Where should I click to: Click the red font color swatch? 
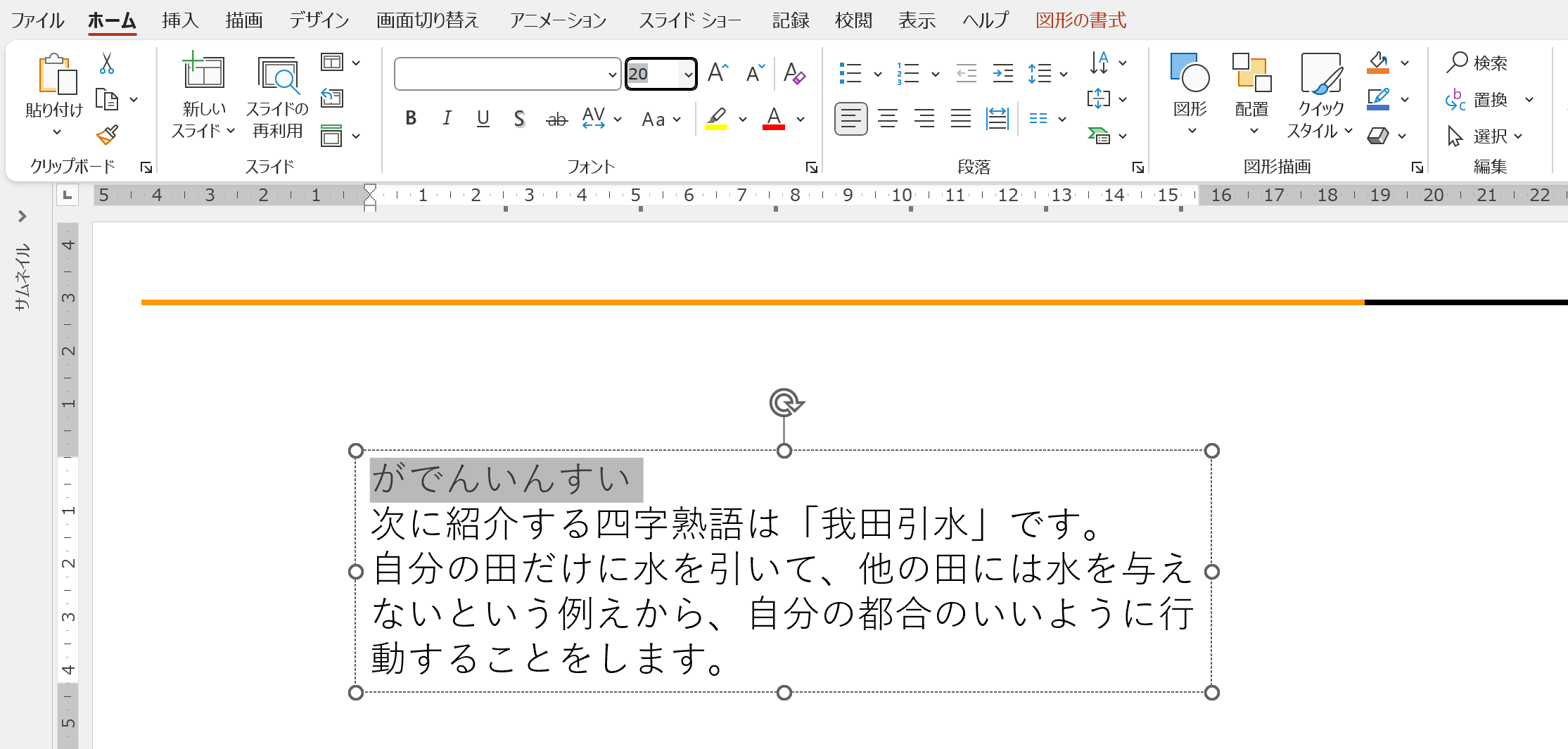(x=773, y=118)
